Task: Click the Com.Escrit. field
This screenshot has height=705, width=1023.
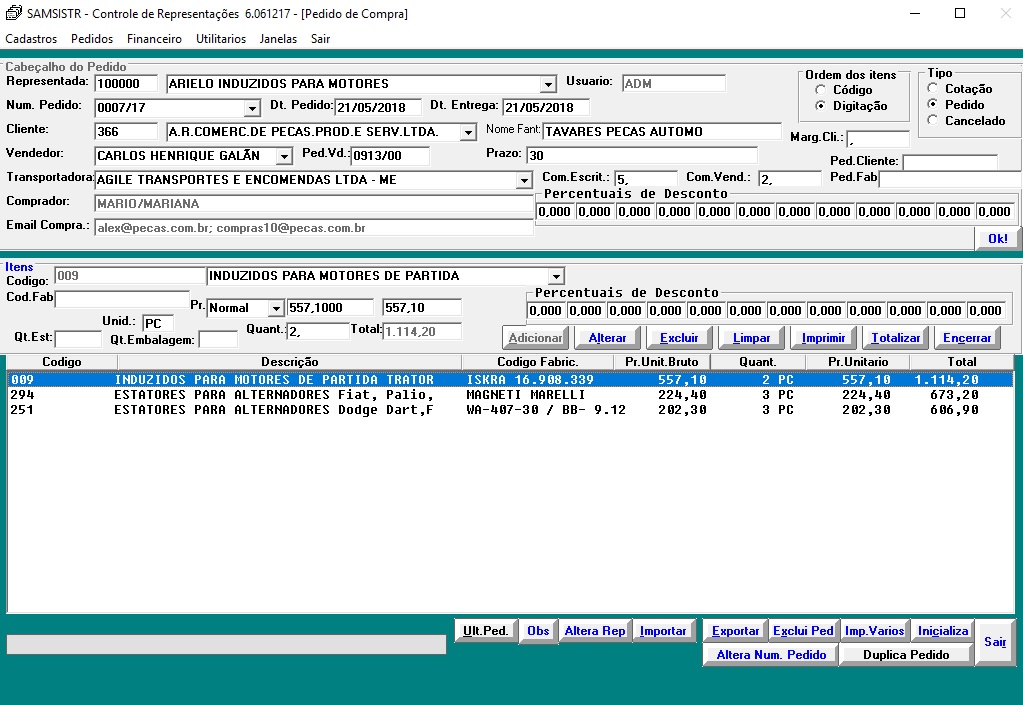Action: pyautogui.click(x=646, y=179)
